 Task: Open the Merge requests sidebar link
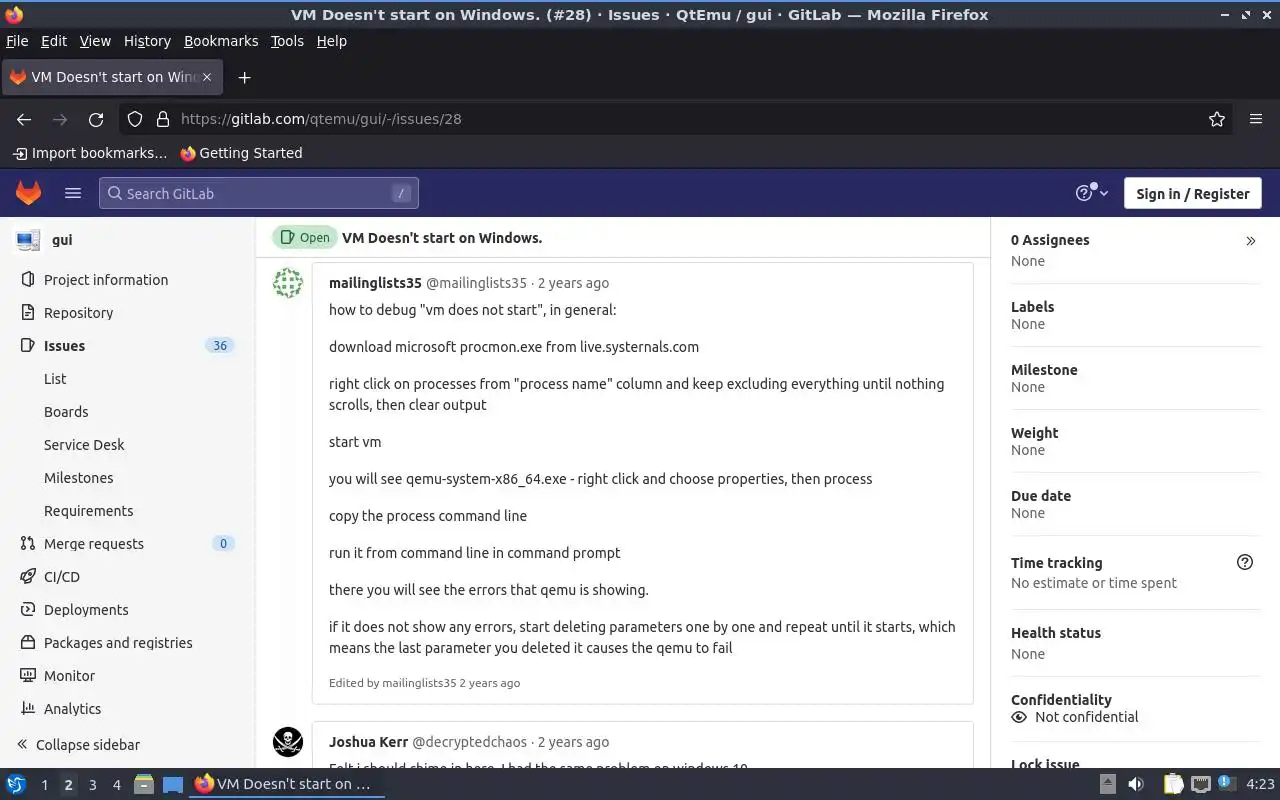94,544
